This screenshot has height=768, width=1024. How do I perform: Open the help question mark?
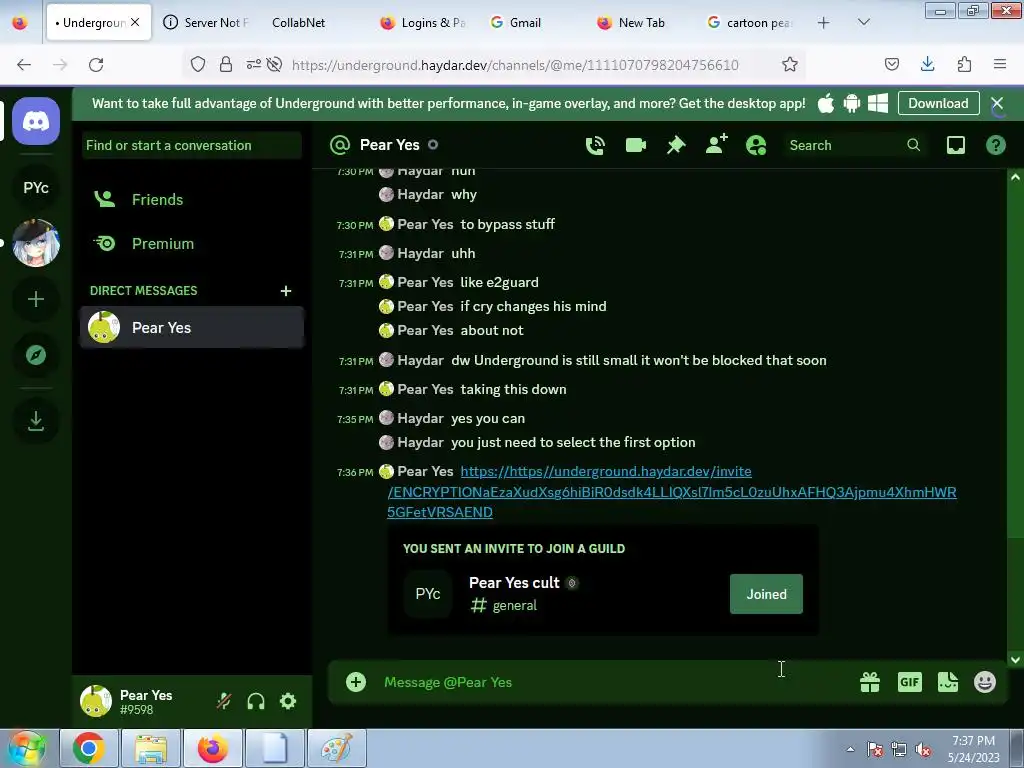coord(995,145)
